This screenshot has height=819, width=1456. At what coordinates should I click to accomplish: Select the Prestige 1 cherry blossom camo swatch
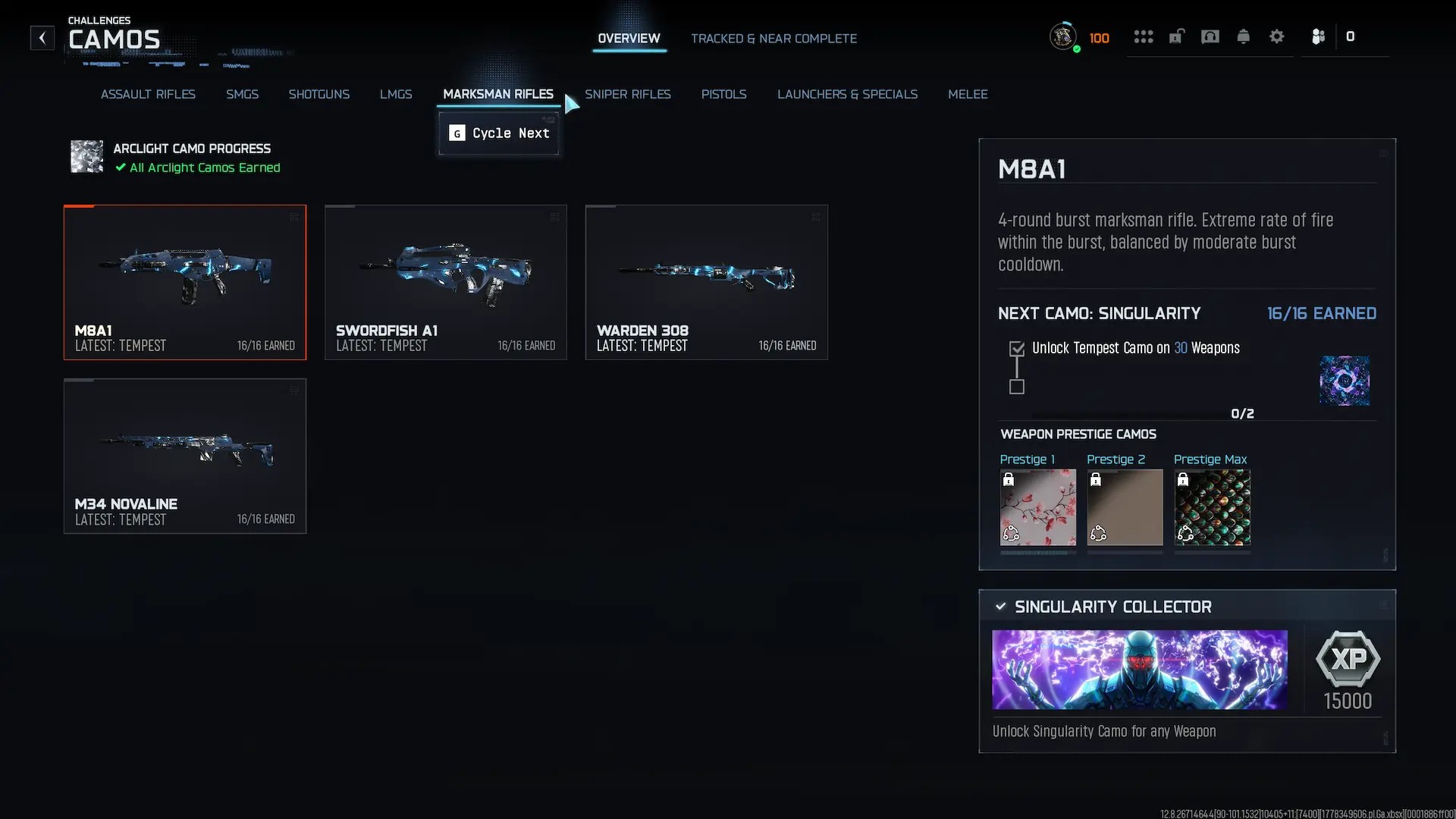[1037, 507]
